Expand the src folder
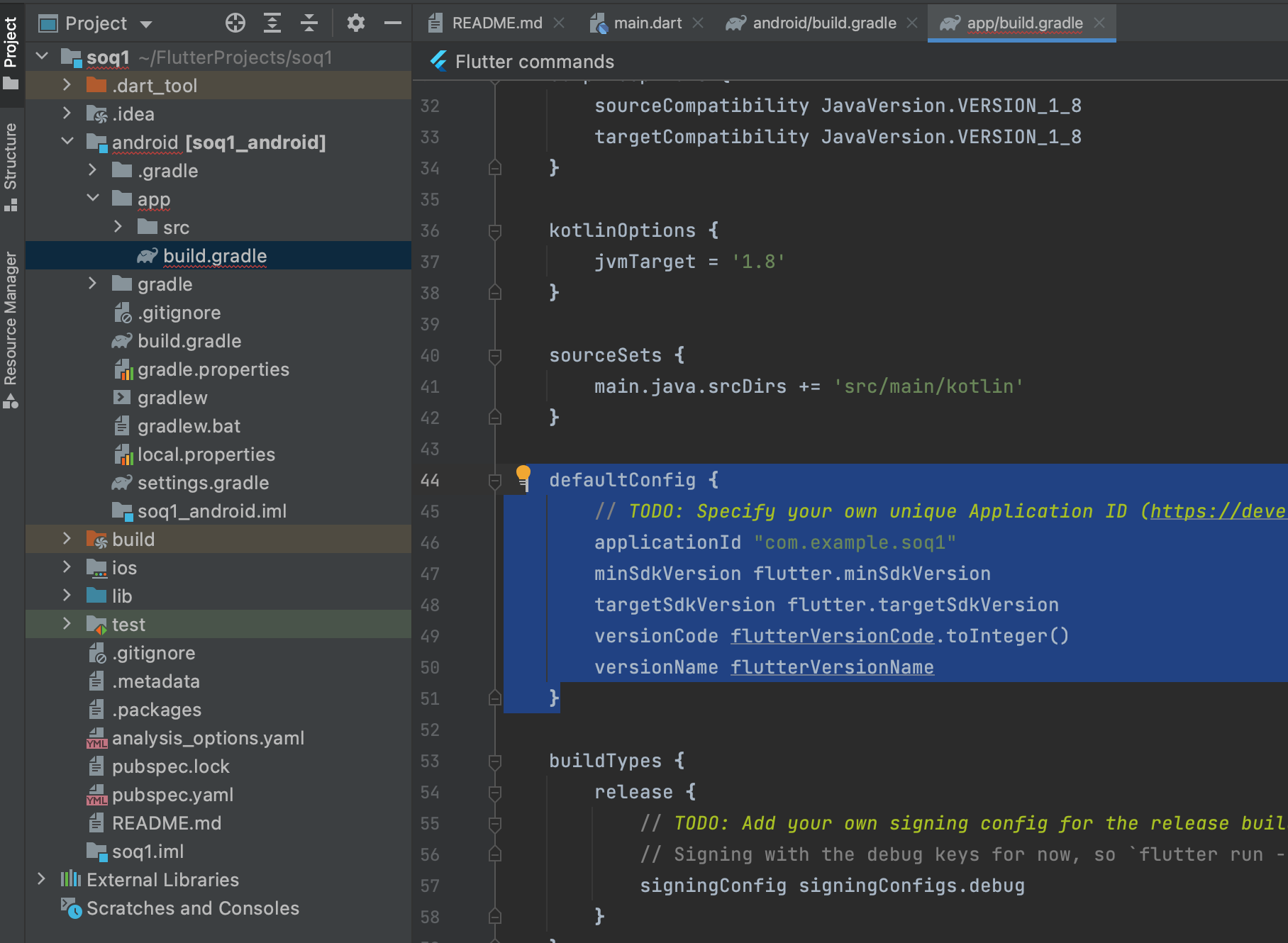 (x=118, y=227)
